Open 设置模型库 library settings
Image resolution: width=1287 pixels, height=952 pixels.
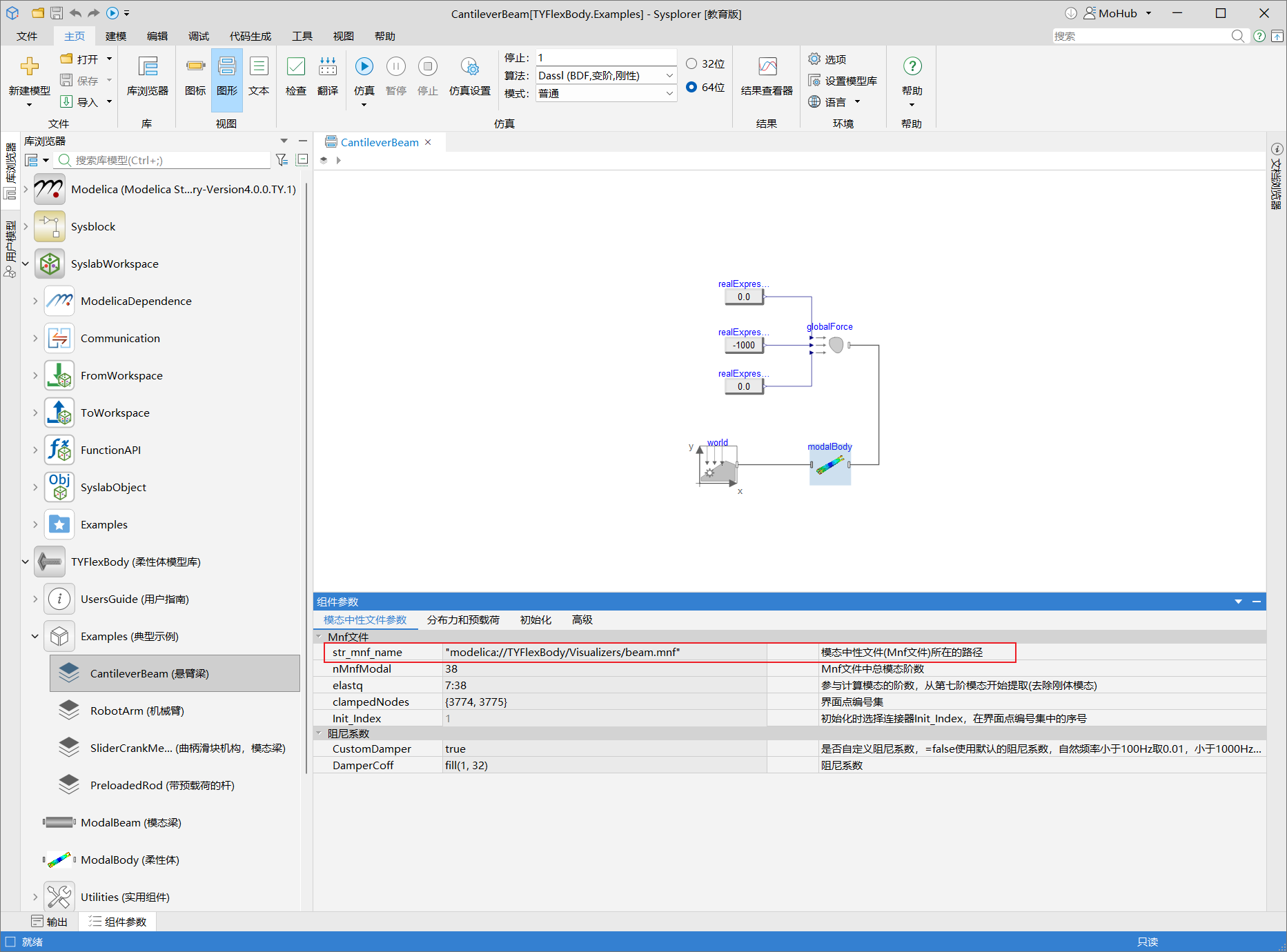click(843, 81)
